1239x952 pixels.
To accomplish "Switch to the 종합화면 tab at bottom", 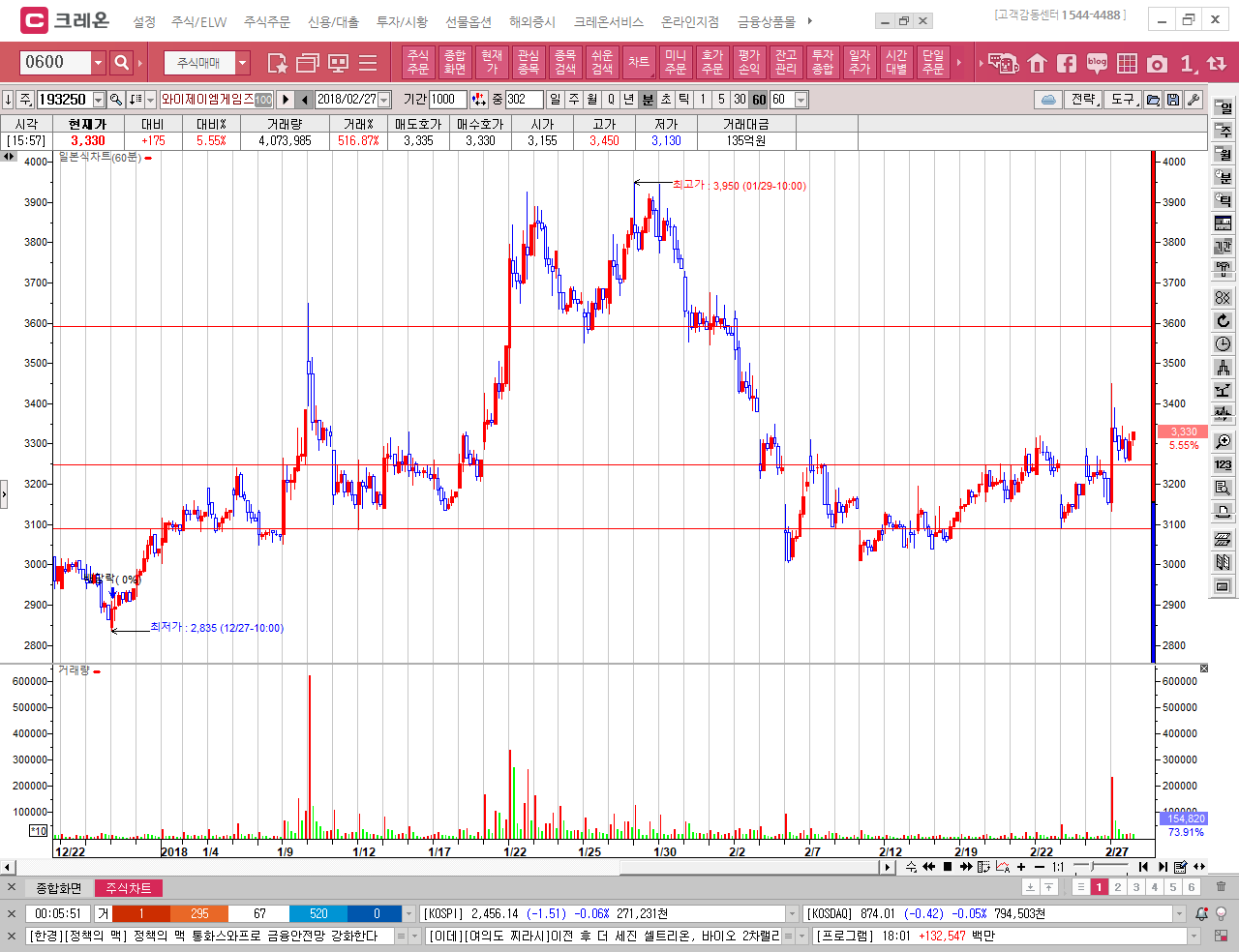I will 59,888.
